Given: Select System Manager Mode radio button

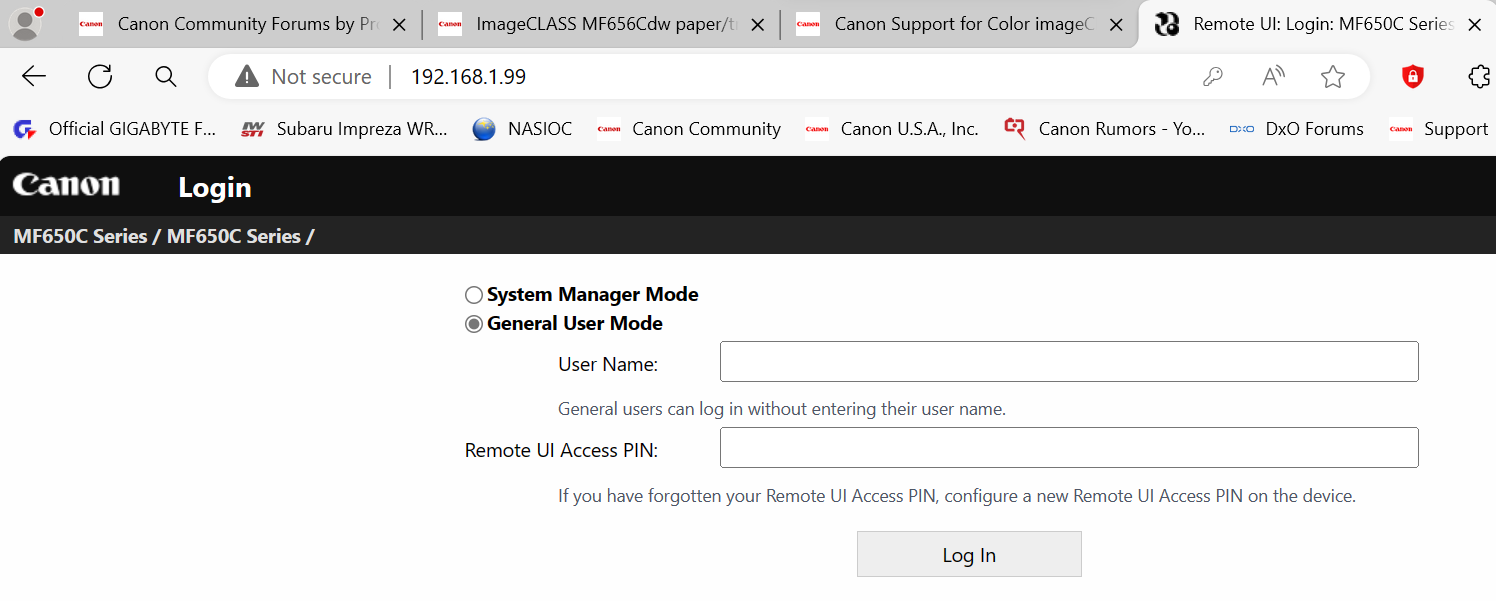Looking at the screenshot, I should tap(474, 295).
